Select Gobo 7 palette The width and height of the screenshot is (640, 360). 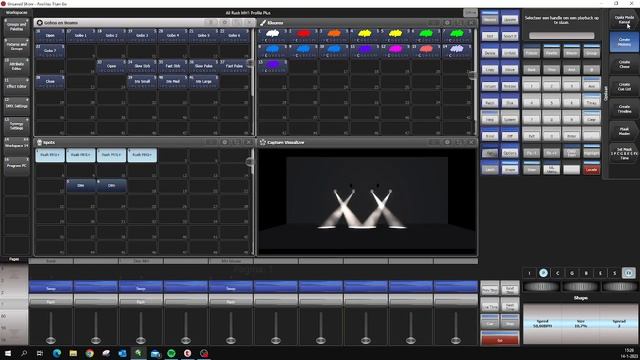click(50, 51)
